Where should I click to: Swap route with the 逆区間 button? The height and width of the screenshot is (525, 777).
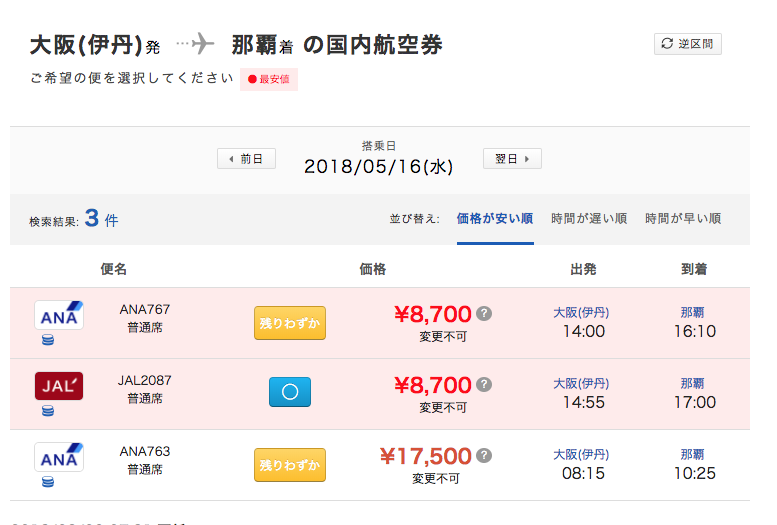click(x=688, y=44)
